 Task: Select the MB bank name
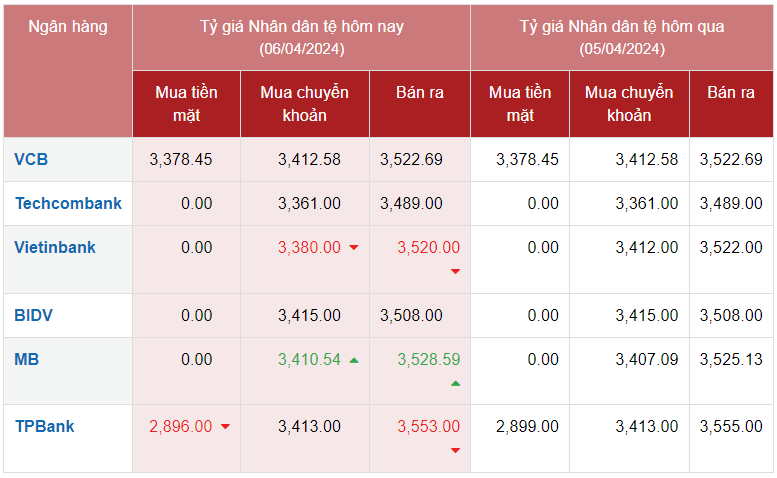point(27,359)
